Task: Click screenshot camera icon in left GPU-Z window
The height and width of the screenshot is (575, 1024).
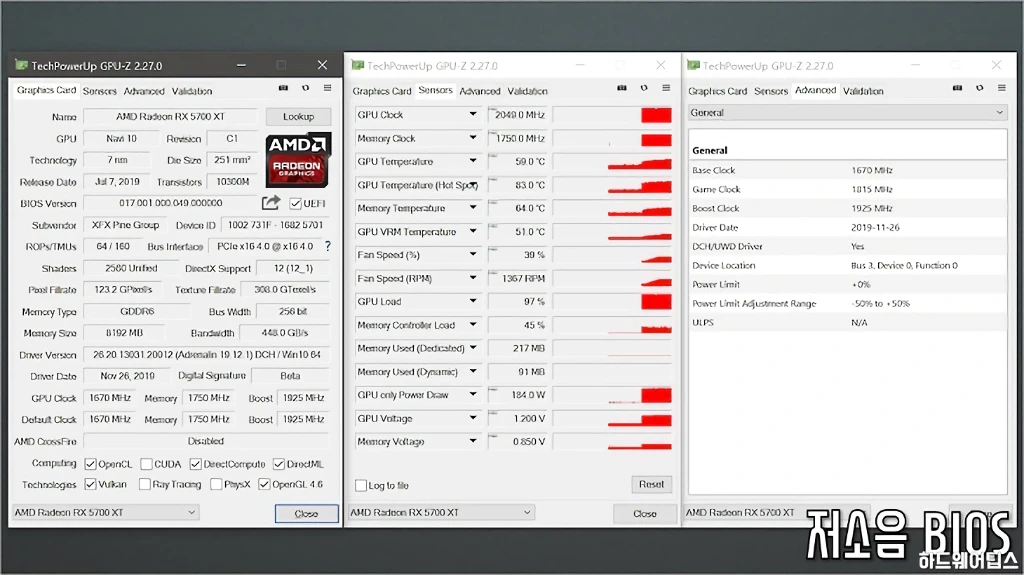Action: click(x=283, y=88)
